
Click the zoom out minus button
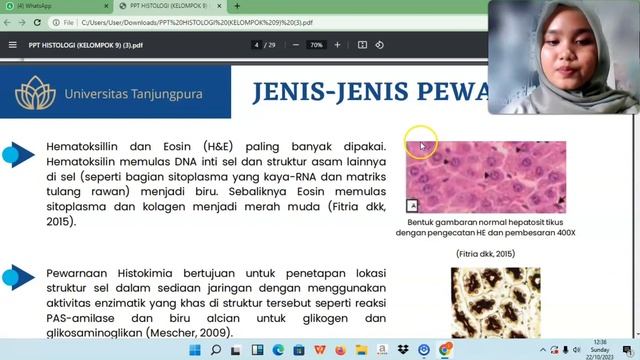click(x=296, y=45)
